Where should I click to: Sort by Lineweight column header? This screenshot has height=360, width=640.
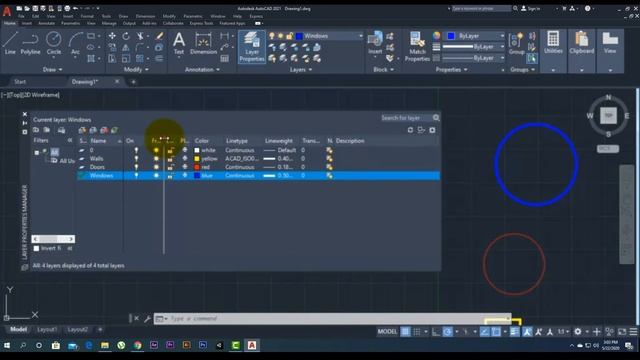[x=279, y=141]
